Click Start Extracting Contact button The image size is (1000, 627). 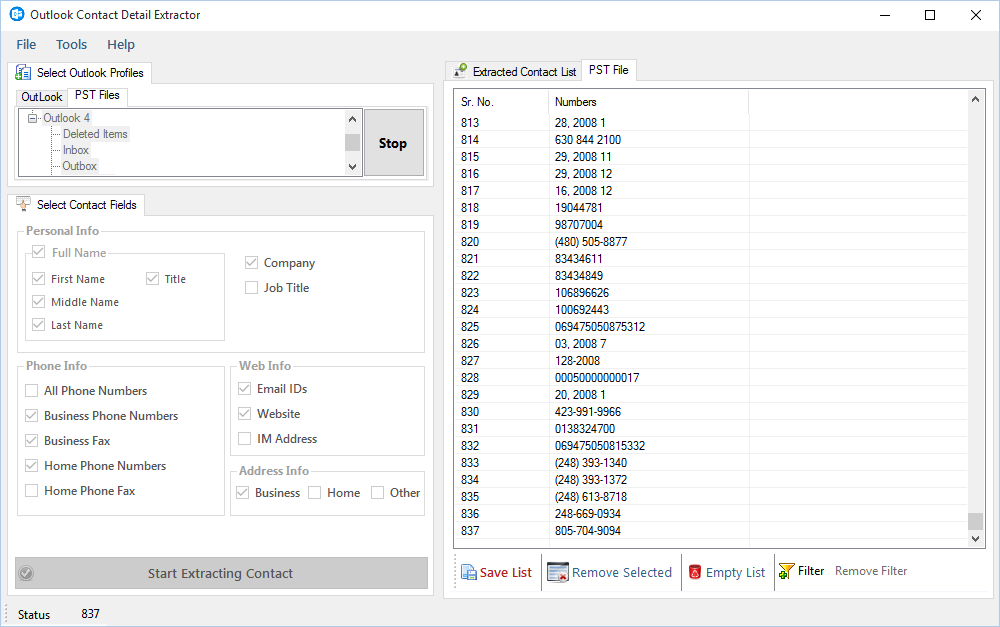pos(221,573)
